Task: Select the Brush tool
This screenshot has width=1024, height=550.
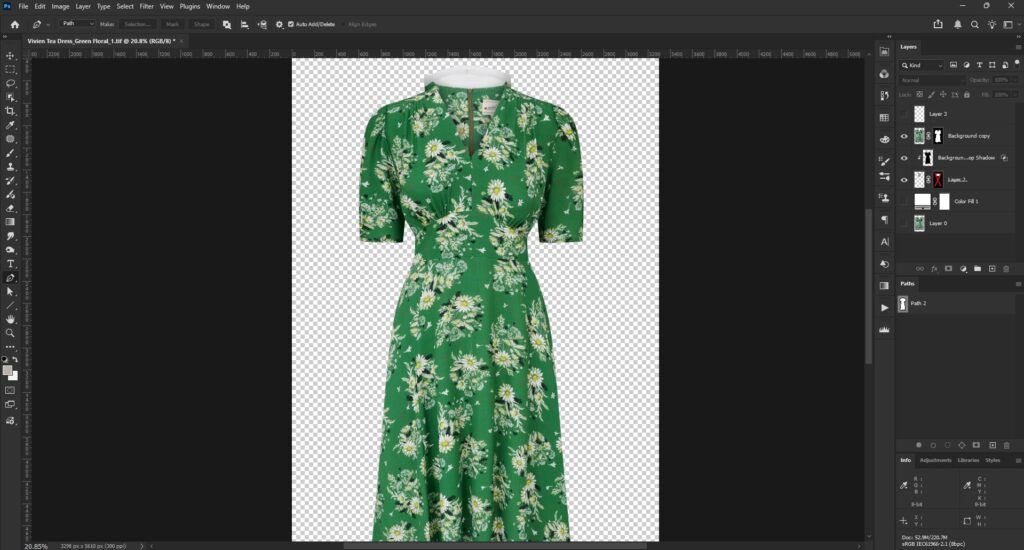Action: point(10,153)
